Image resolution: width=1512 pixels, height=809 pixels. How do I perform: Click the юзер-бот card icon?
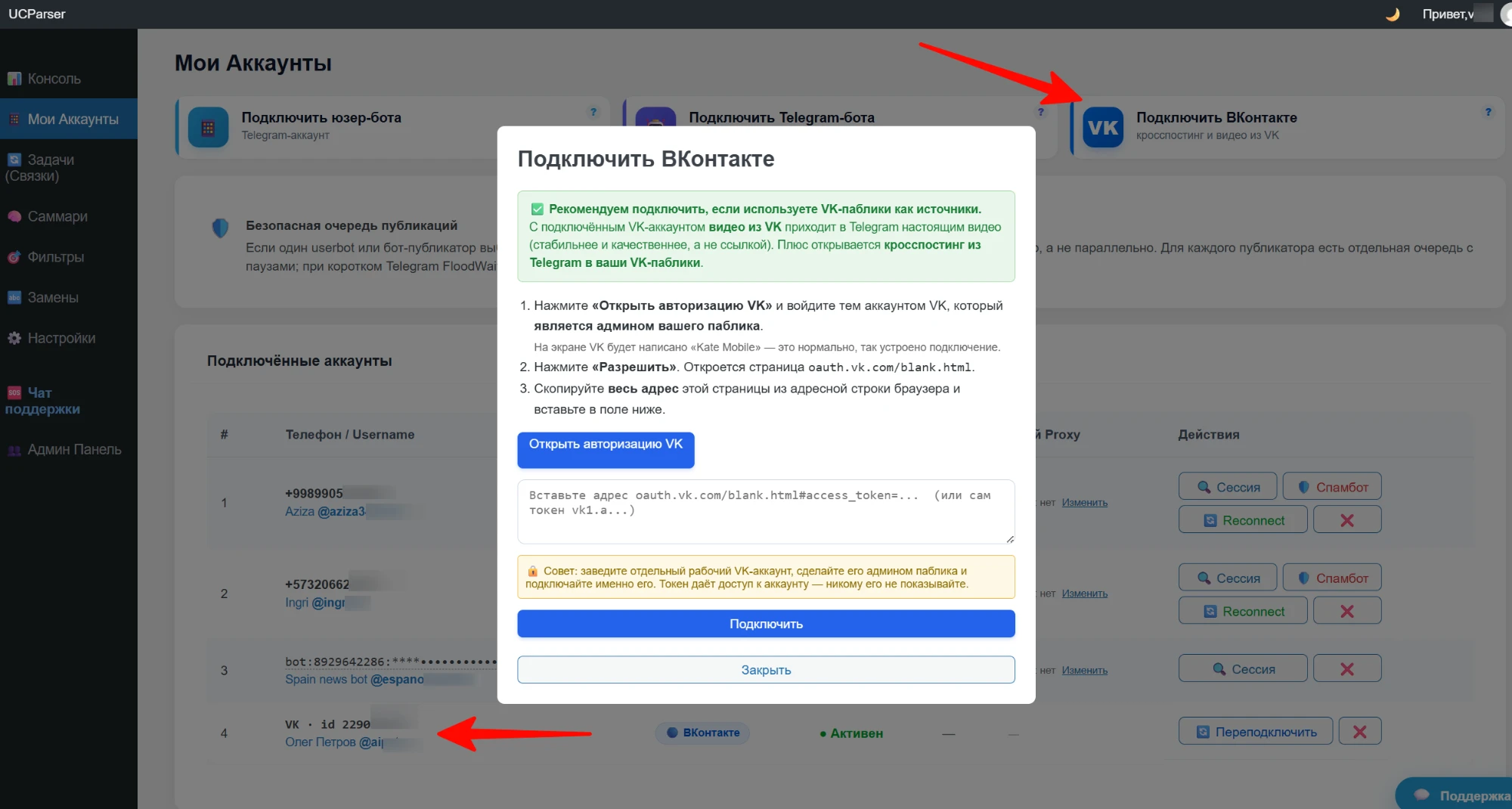pos(208,127)
